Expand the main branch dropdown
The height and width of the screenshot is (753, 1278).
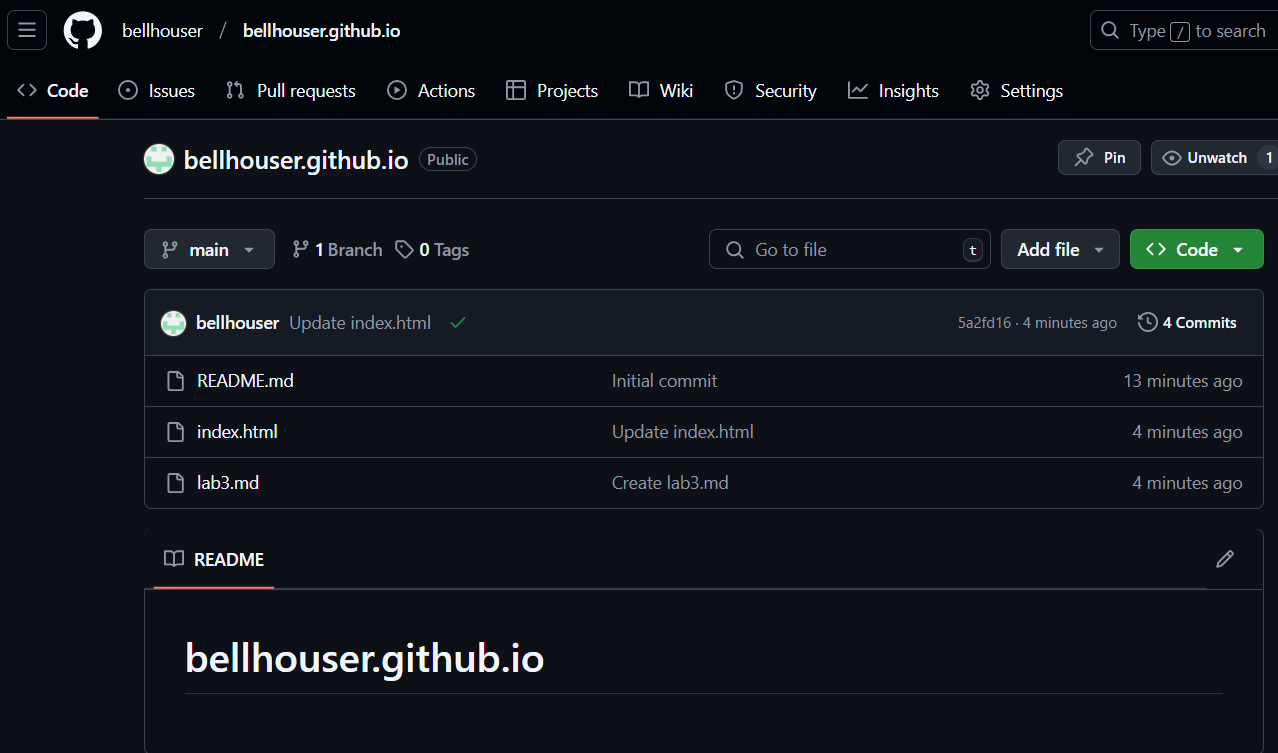pos(209,250)
